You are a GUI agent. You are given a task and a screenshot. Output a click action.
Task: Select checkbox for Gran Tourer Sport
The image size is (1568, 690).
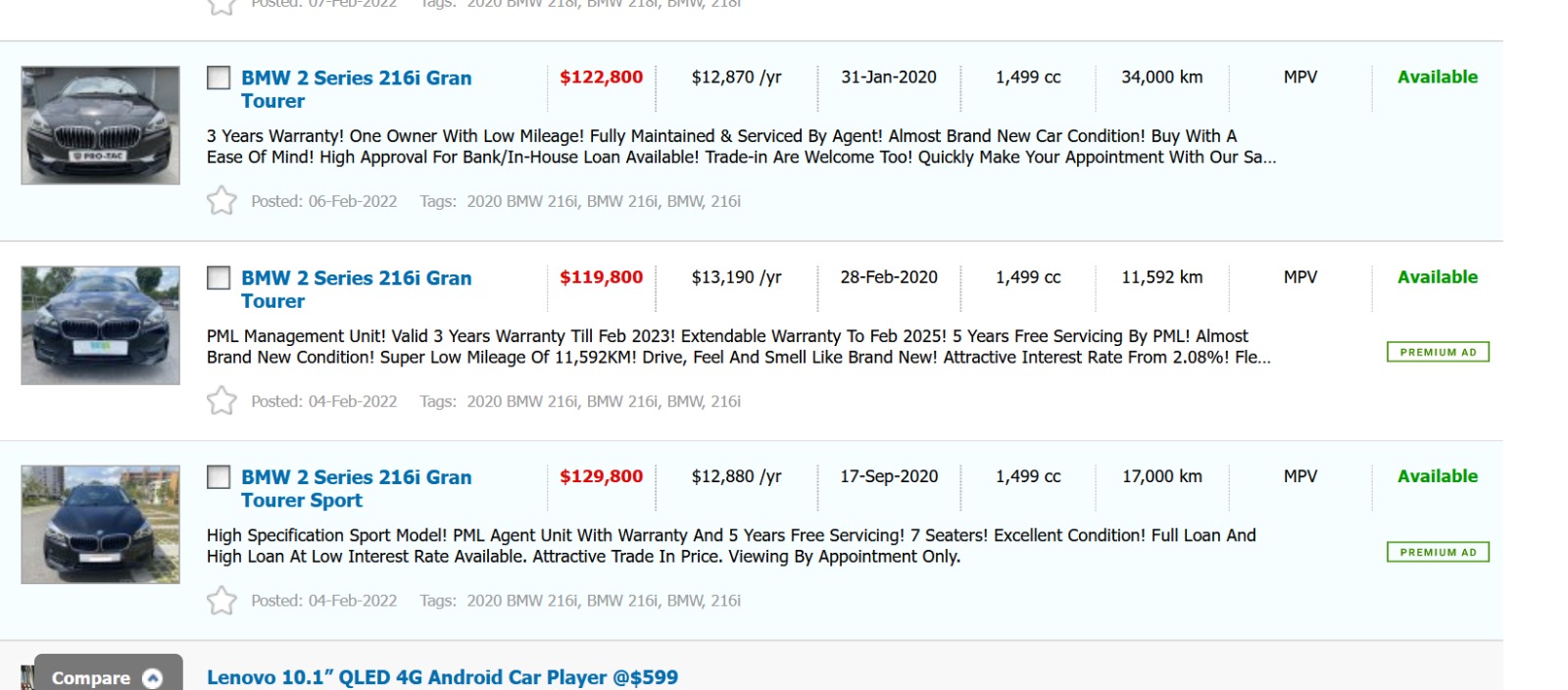pos(219,477)
